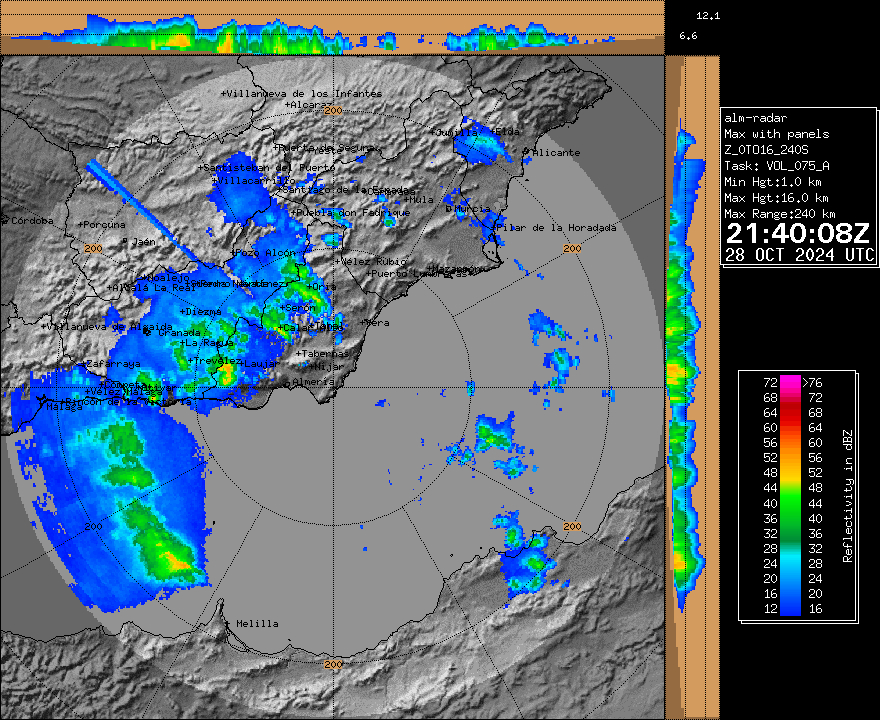Click the 28 OCT 2024 UTC date

pyautogui.click(x=798, y=255)
